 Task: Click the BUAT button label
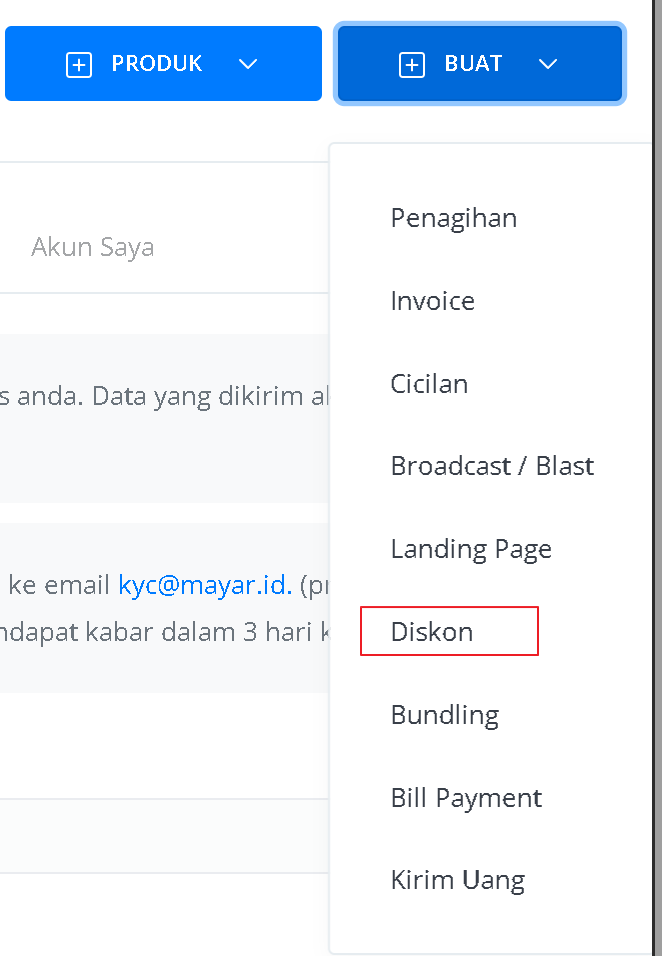tap(474, 63)
